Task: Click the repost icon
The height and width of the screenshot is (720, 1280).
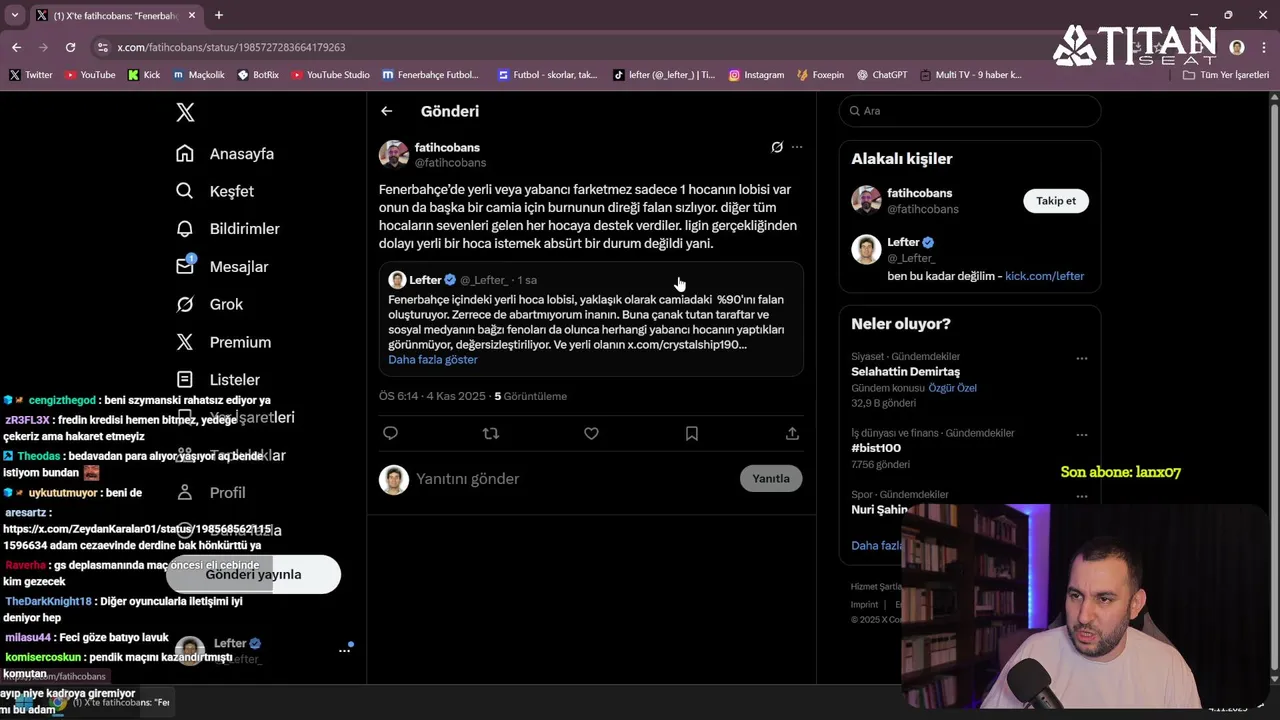Action: (491, 433)
